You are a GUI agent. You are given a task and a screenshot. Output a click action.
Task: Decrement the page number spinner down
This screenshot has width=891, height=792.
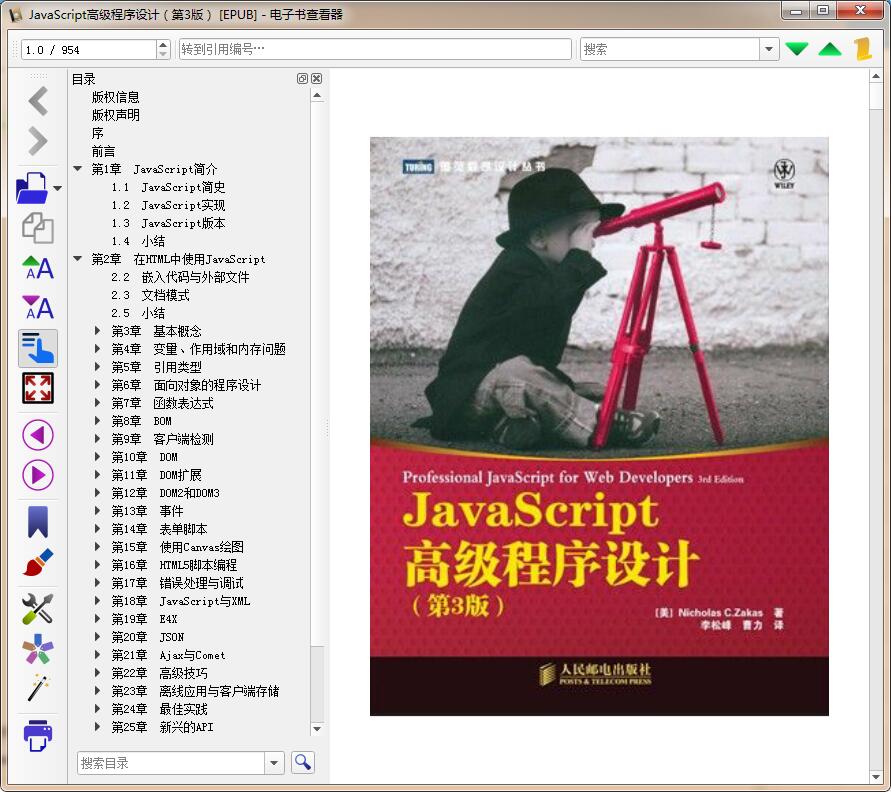pyautogui.click(x=163, y=54)
